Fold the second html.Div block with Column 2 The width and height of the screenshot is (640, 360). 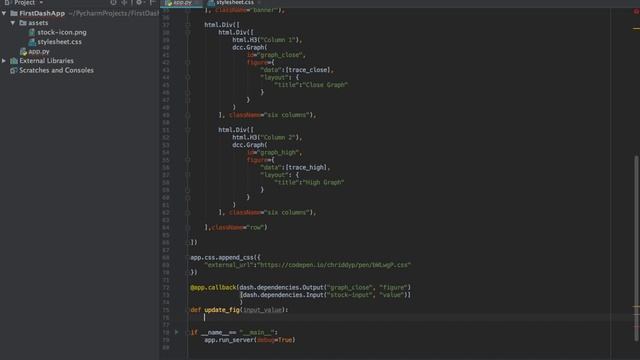pos(188,130)
